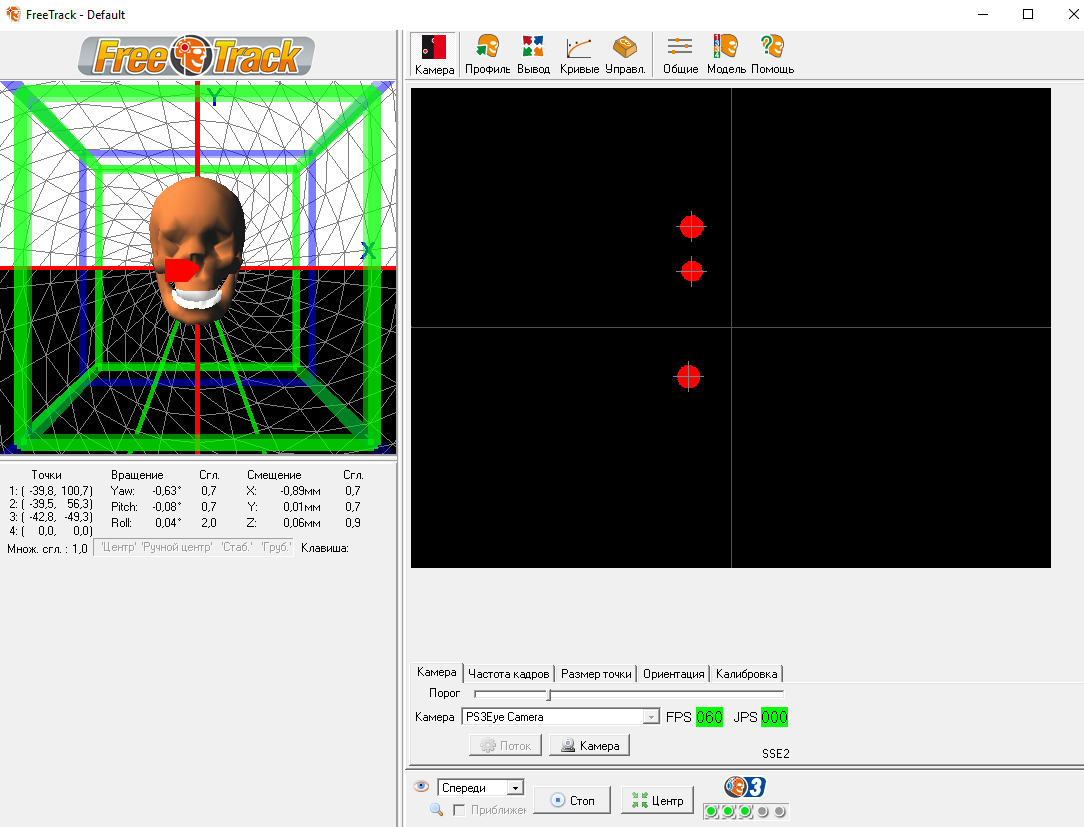Click the bottom red tracked point
The height and width of the screenshot is (827, 1084).
689,377
